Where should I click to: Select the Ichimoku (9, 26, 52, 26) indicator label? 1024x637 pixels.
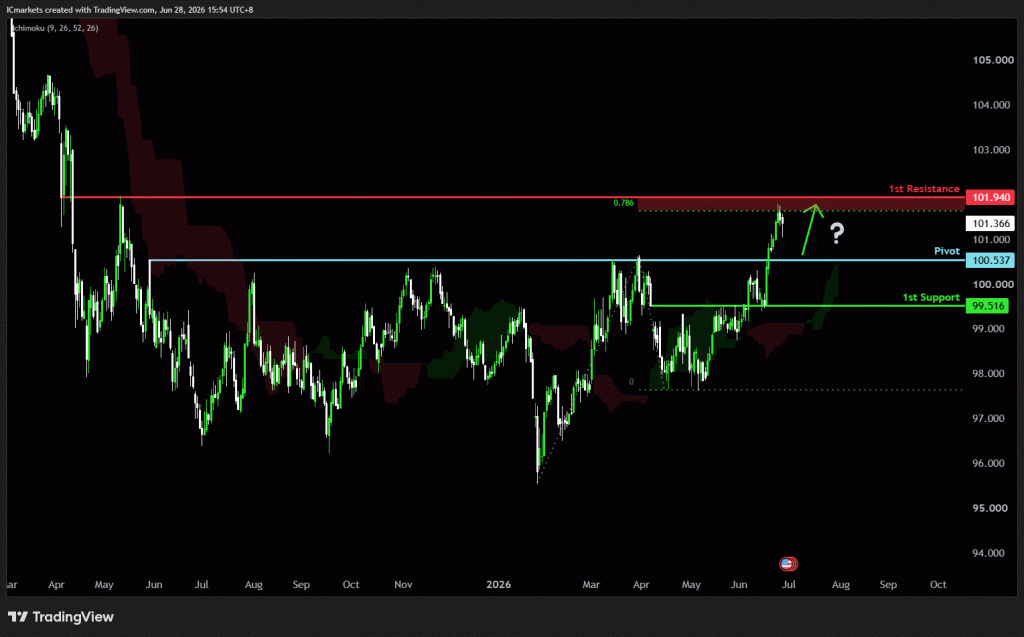tap(56, 28)
